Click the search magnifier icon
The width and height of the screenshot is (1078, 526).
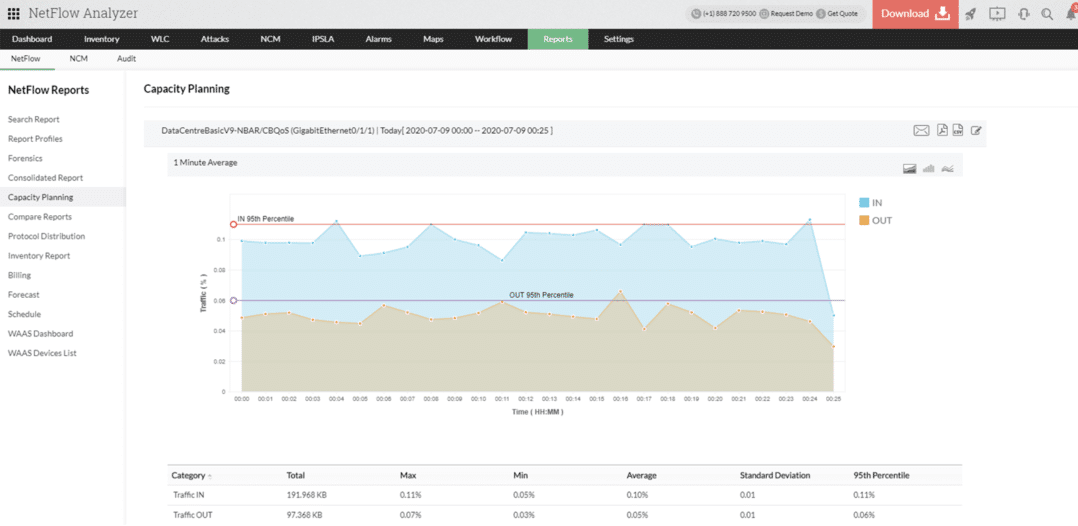click(1047, 14)
